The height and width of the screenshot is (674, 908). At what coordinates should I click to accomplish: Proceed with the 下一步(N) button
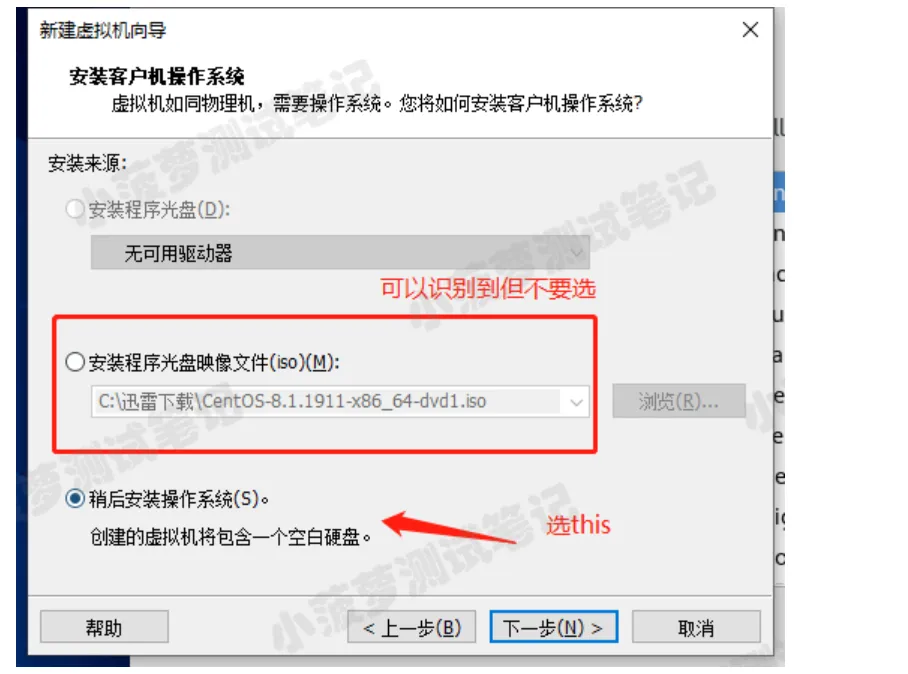tap(554, 627)
